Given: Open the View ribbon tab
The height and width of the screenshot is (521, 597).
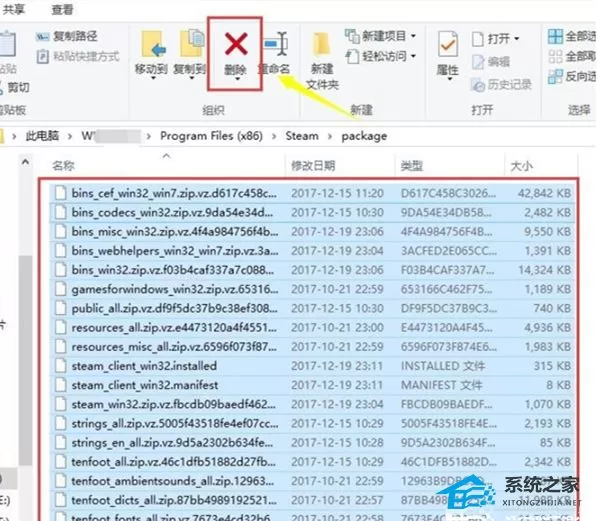Looking at the screenshot, I should click(x=62, y=9).
